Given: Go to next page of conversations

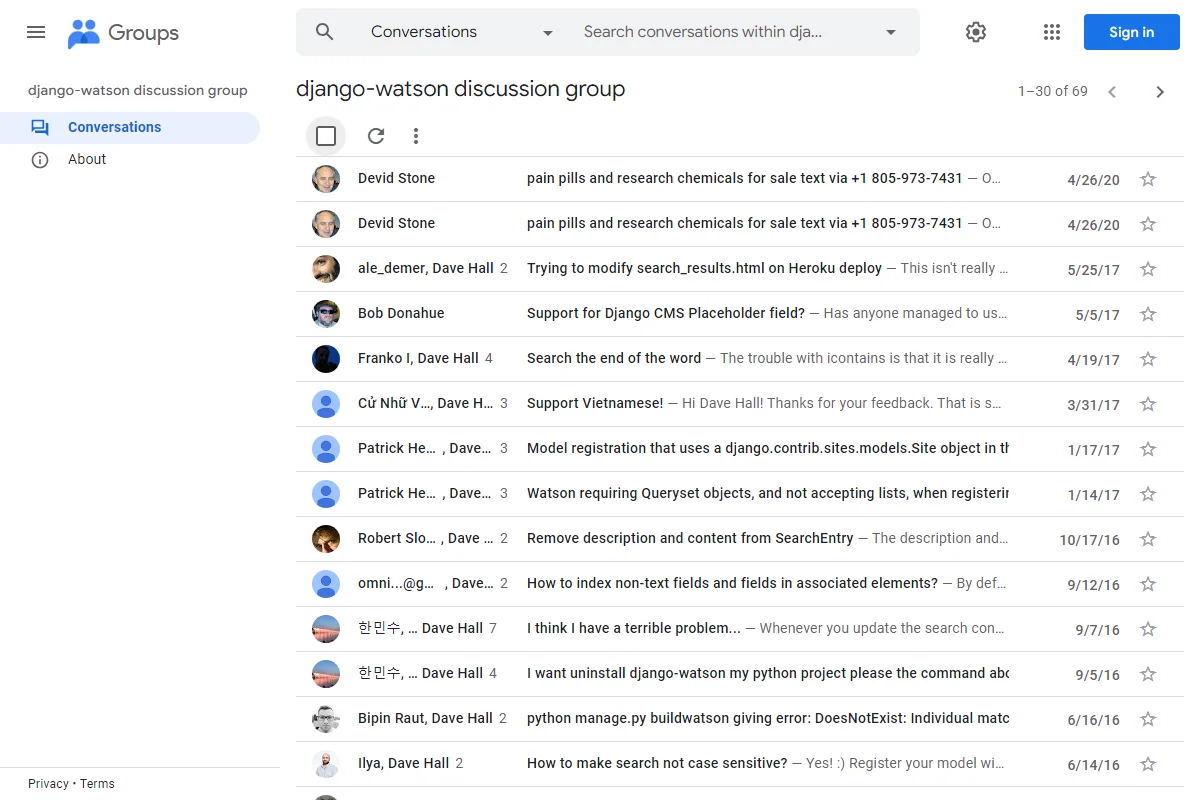Looking at the screenshot, I should tap(1160, 92).
